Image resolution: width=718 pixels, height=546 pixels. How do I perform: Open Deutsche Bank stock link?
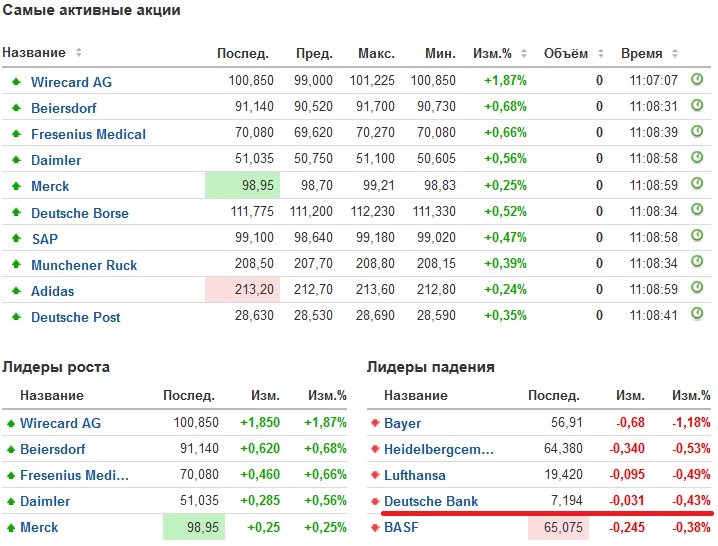431,502
